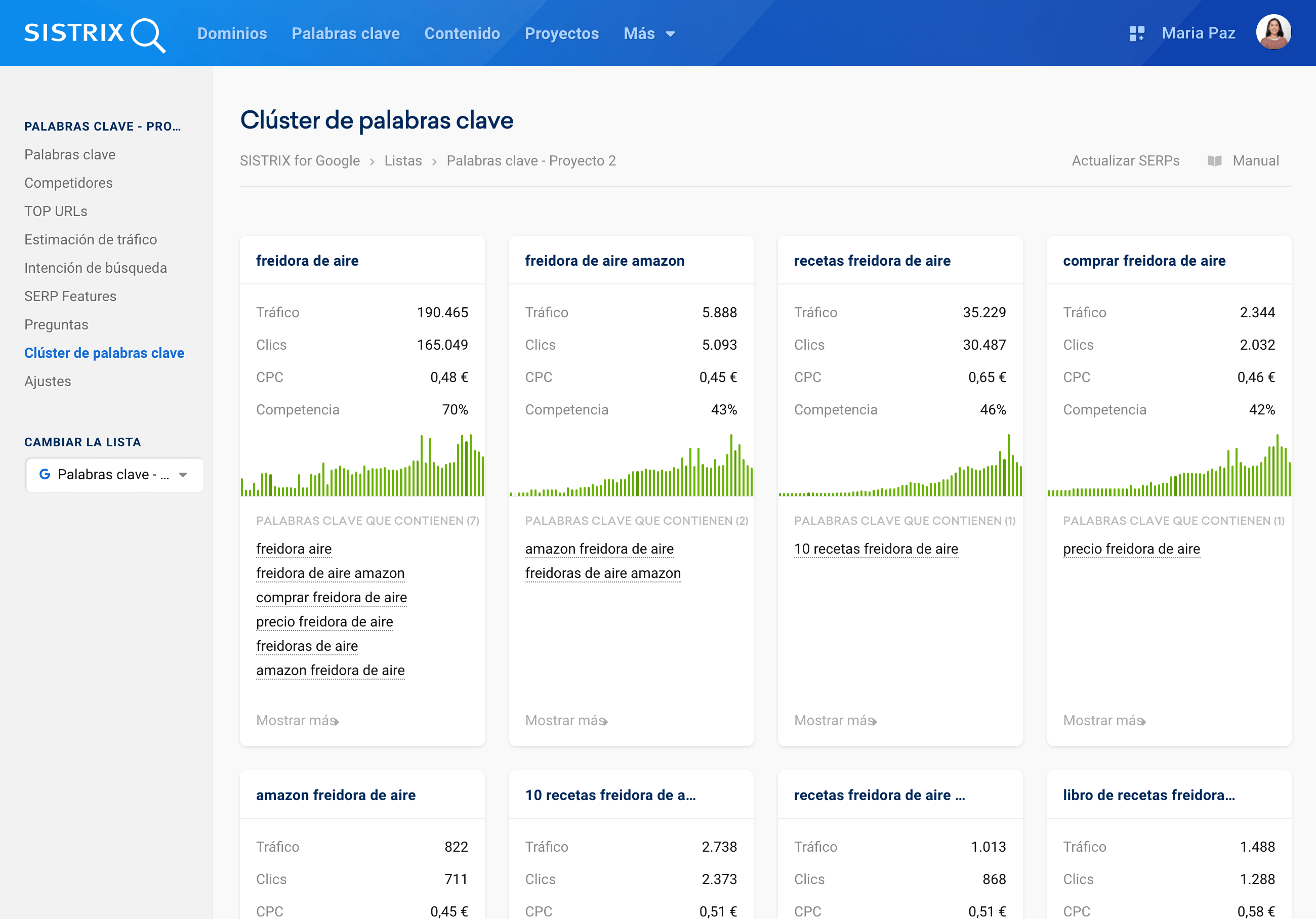Click first breadcrumb chevron after SISTRIX for Google

click(x=372, y=161)
